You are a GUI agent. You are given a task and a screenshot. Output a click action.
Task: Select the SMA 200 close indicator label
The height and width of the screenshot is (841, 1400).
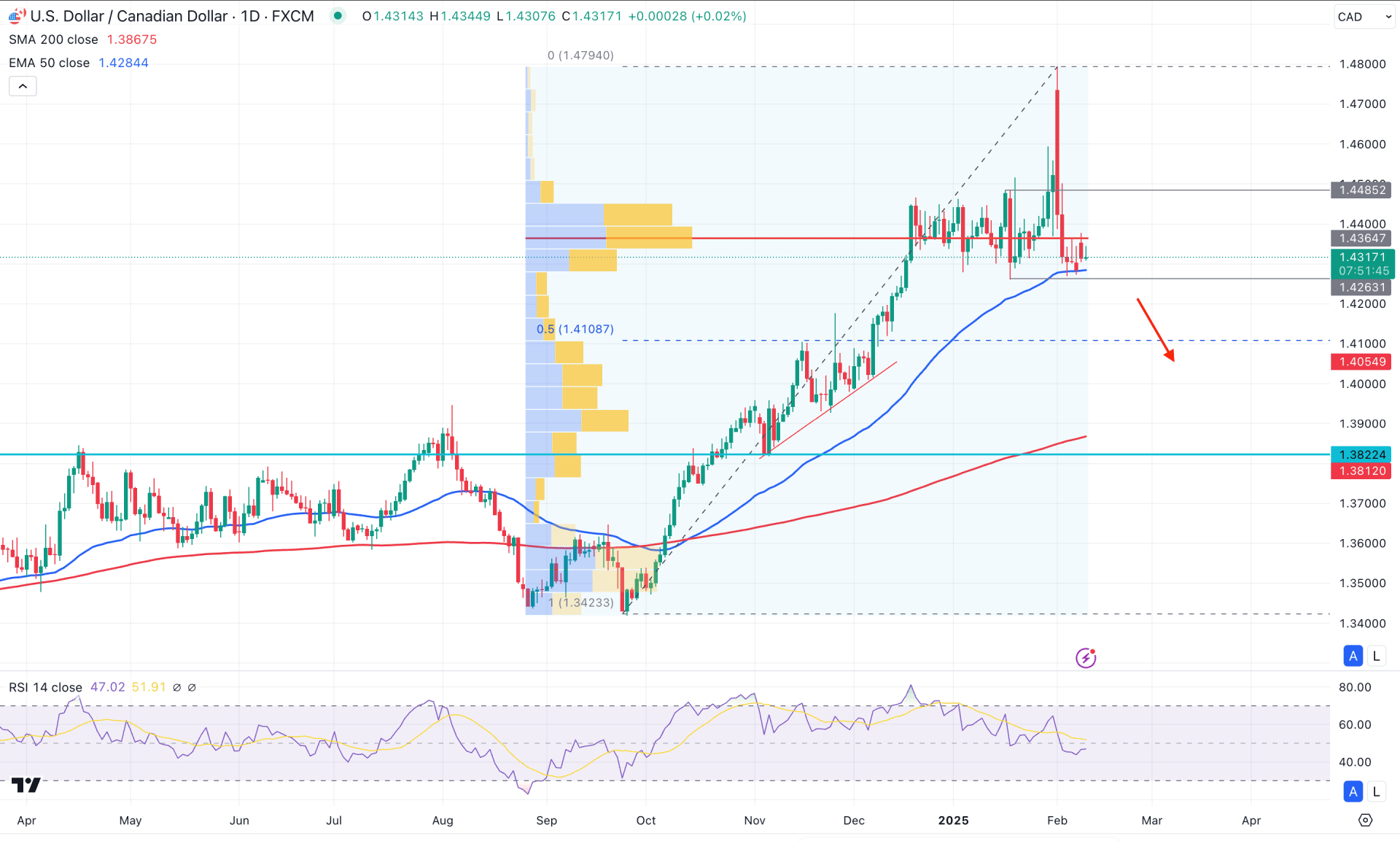tap(53, 39)
